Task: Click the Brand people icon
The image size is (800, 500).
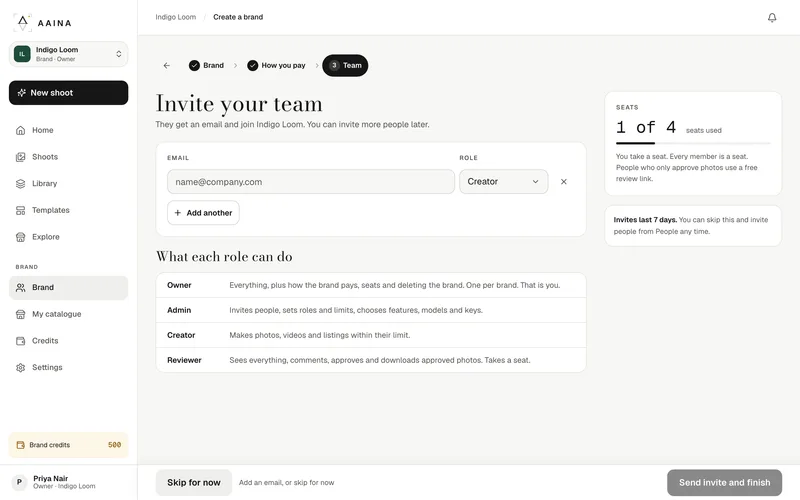Action: click(x=20, y=288)
